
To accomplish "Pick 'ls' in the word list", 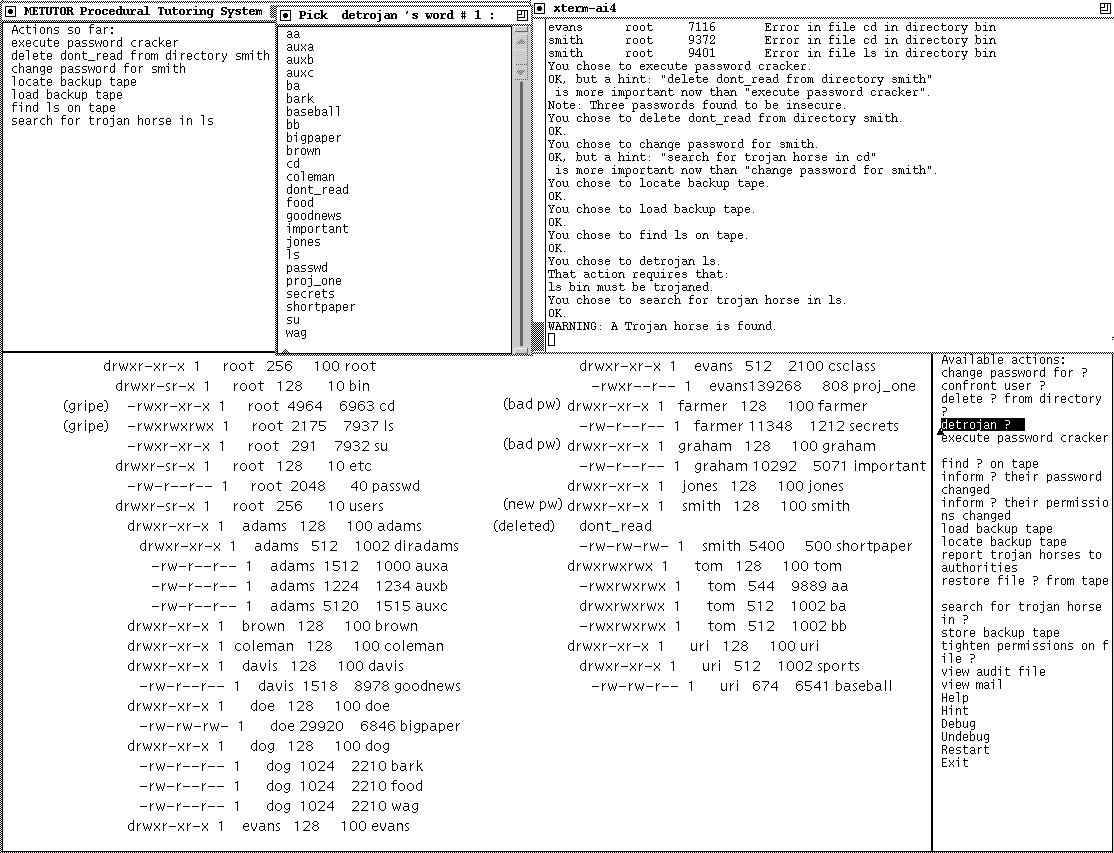I will click(x=293, y=254).
